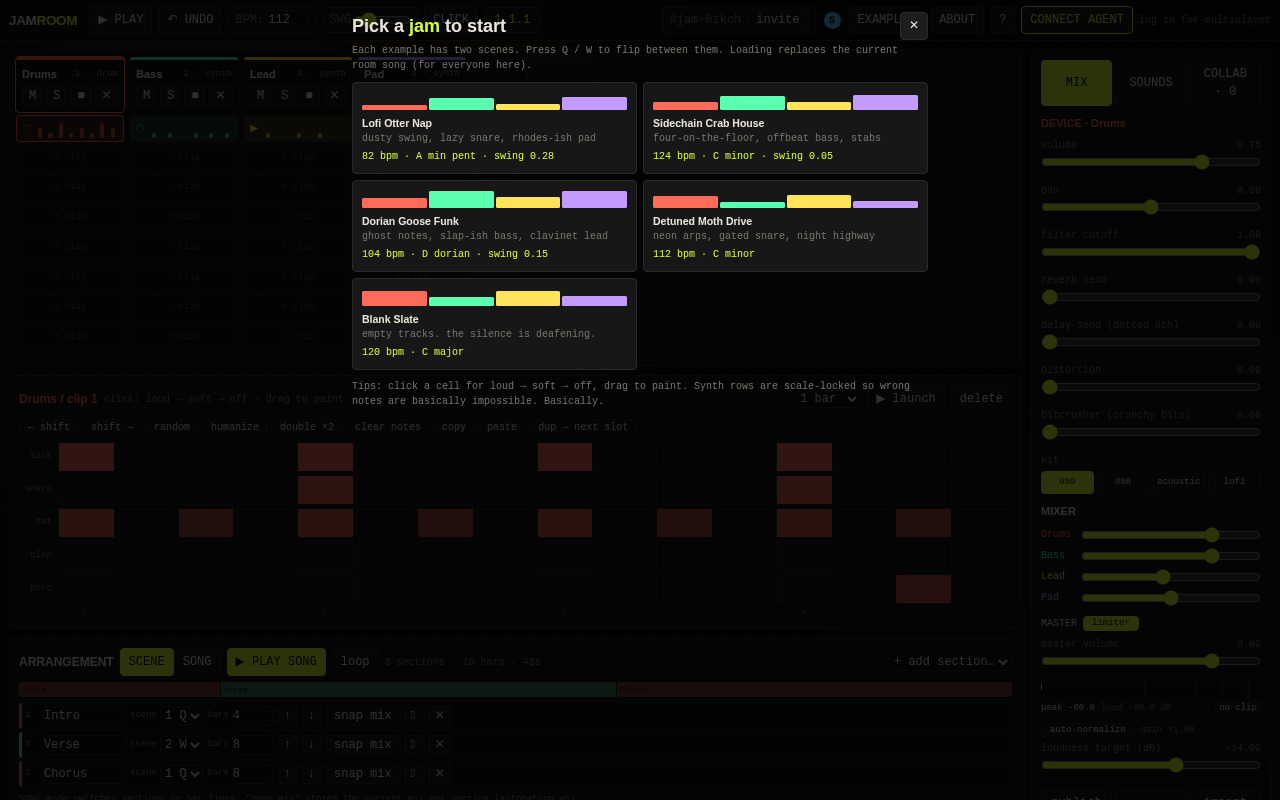1280x800 pixels.
Task: Remove the Bass track with X
Action: (x=220, y=95)
